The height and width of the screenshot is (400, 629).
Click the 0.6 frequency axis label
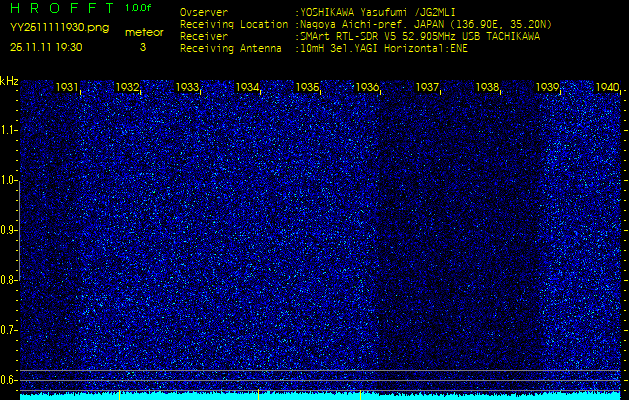tap(8, 380)
